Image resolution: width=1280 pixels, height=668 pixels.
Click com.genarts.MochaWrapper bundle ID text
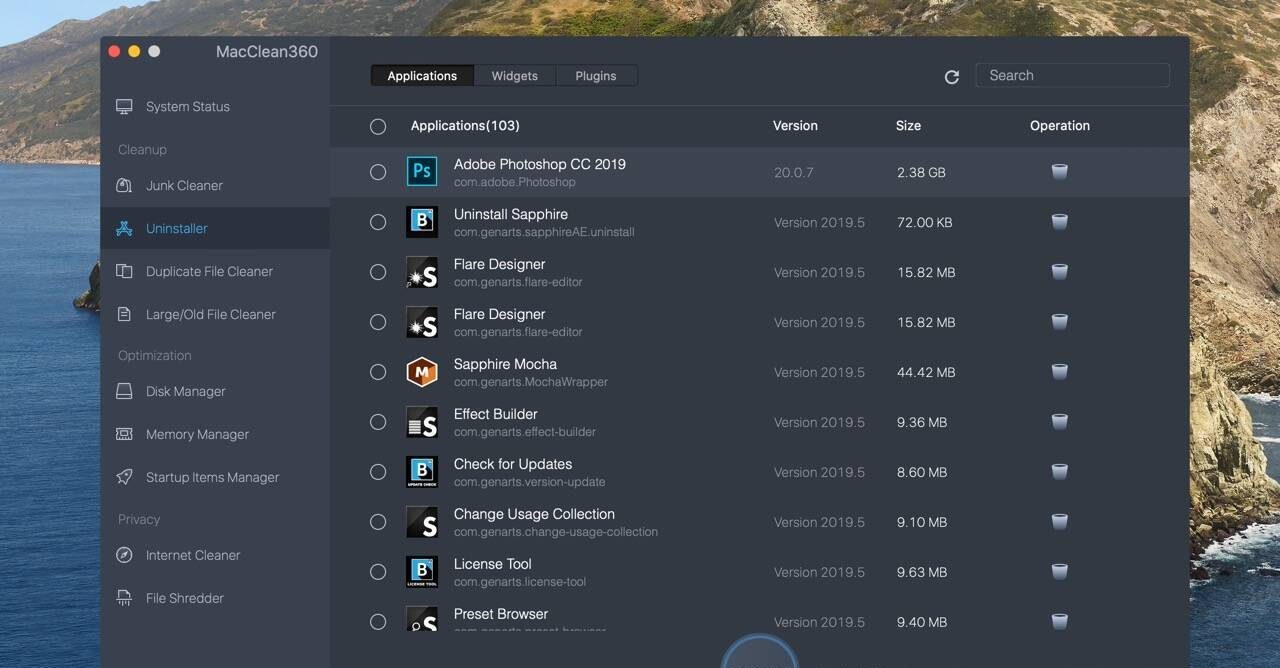pyautogui.click(x=531, y=382)
